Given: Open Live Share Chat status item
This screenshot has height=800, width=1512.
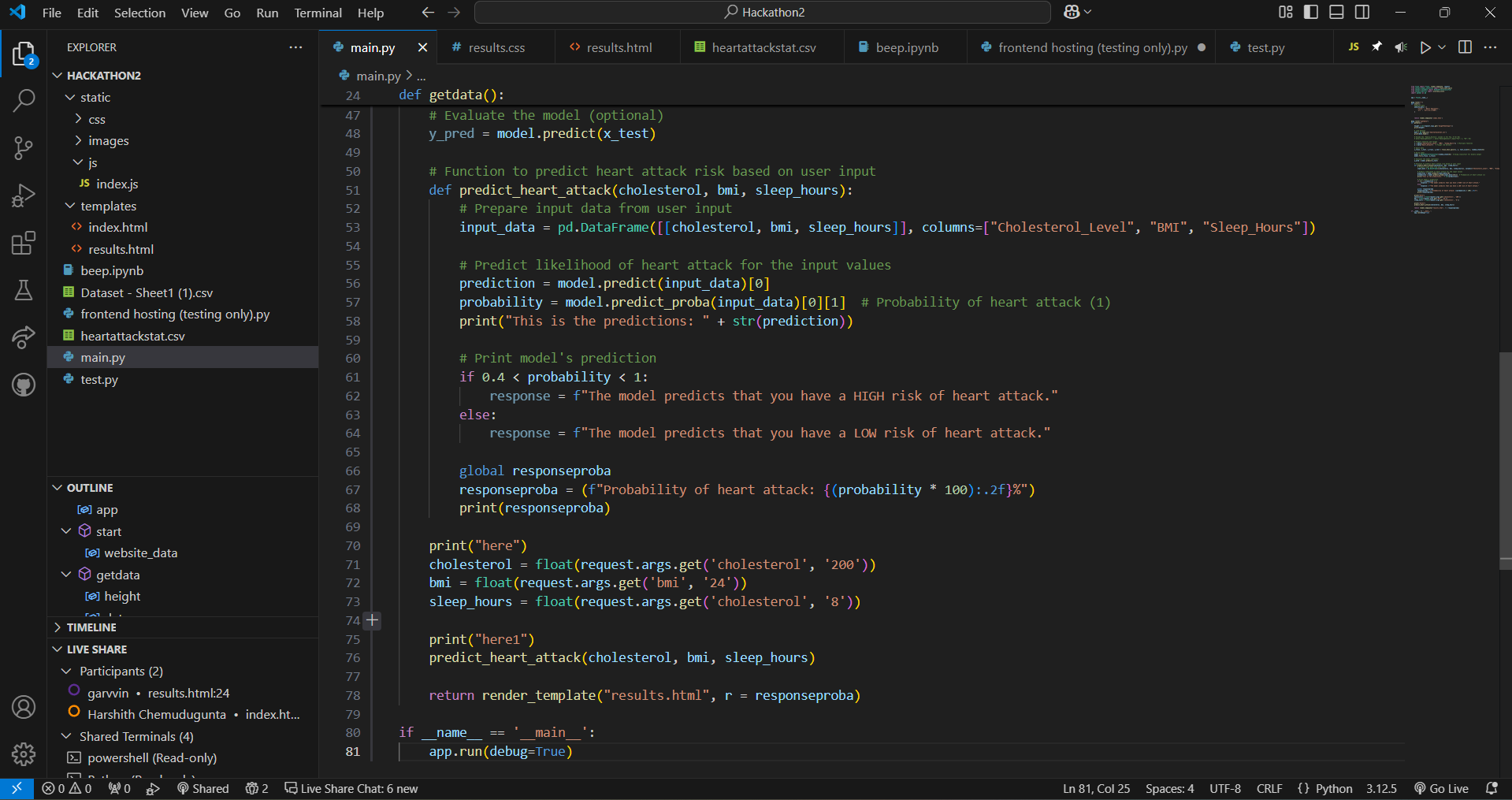Looking at the screenshot, I should [351, 788].
